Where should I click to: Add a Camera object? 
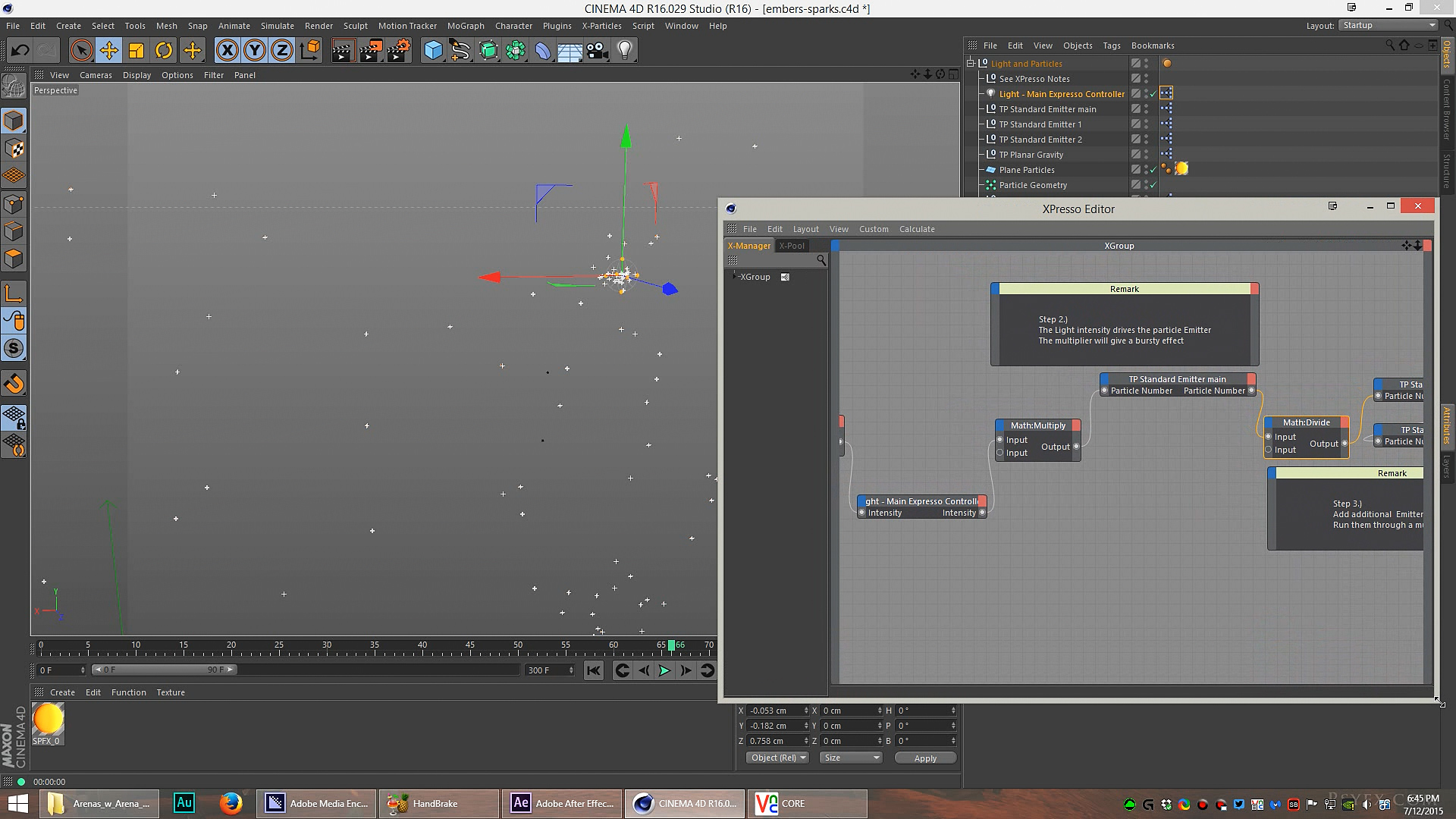(x=598, y=51)
